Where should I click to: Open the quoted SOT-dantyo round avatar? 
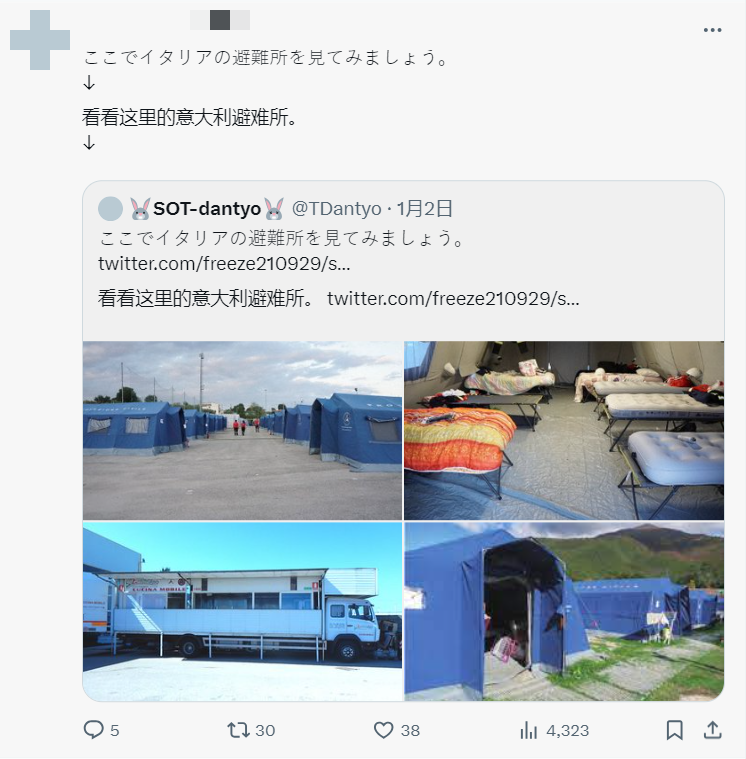click(110, 209)
